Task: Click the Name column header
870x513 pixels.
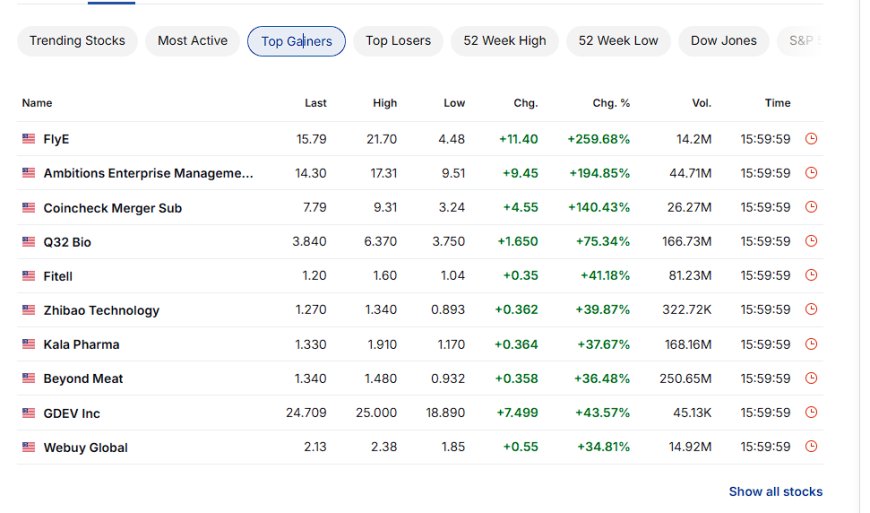Action: (x=37, y=103)
